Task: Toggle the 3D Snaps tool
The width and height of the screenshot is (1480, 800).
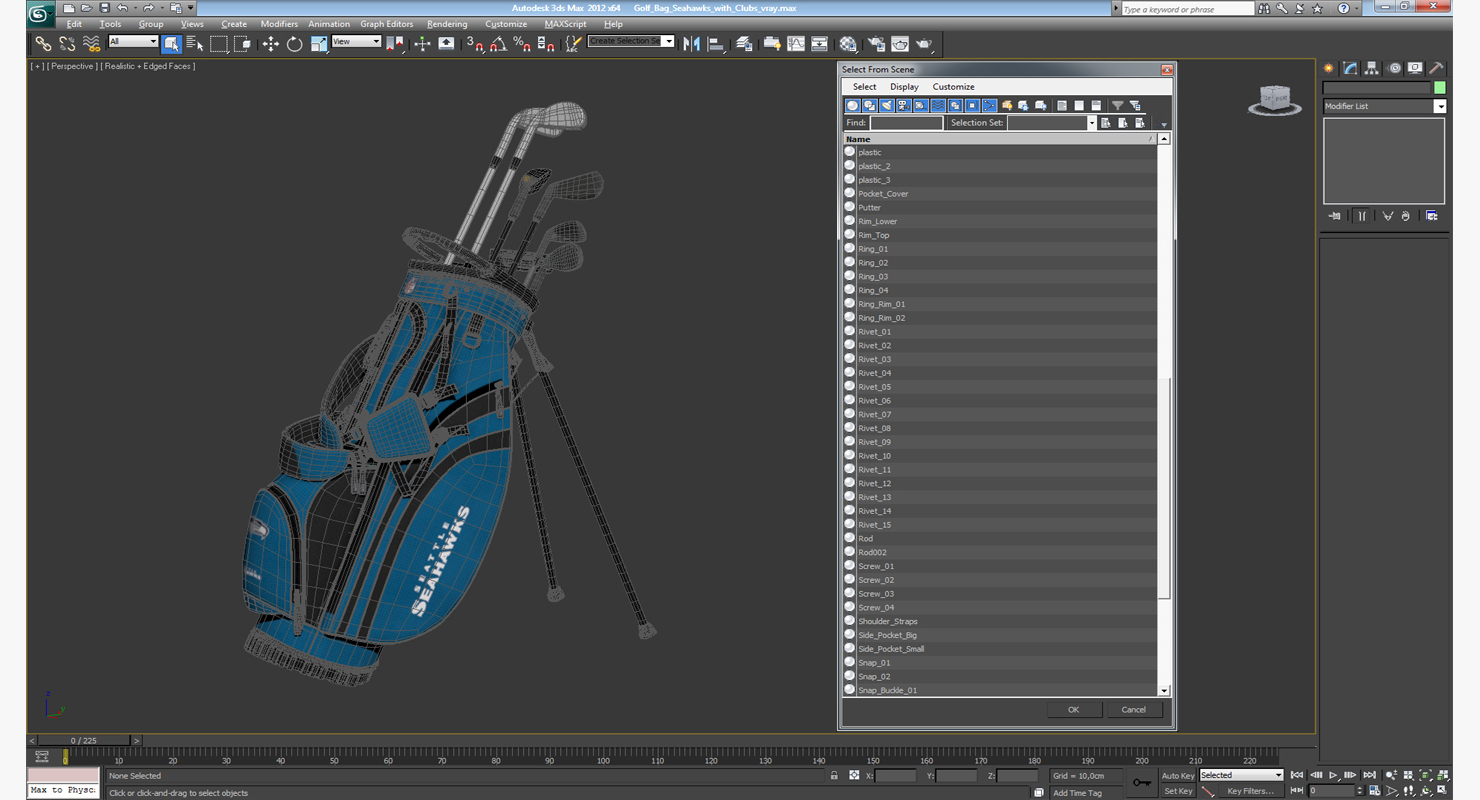Action: click(475, 44)
